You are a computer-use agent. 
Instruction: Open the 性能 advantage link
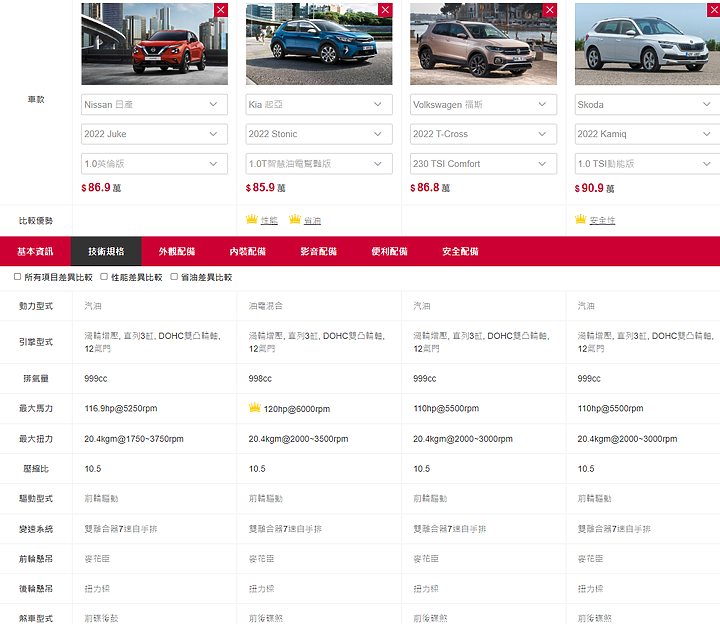point(269,220)
